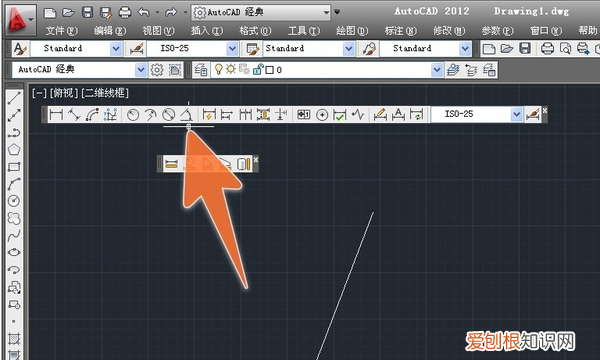Open the 工具(T) menu
600x360 pixels.
[x=304, y=31]
